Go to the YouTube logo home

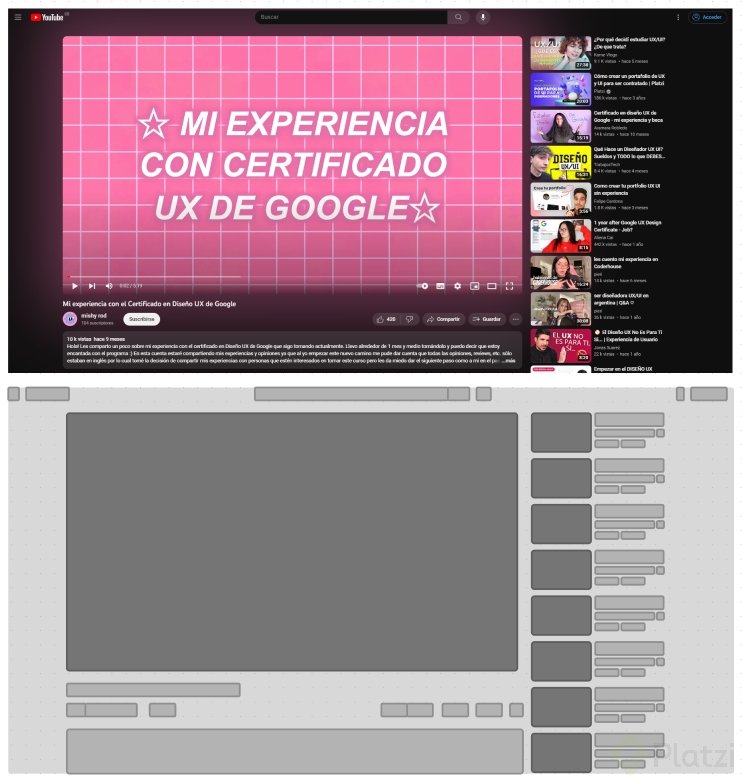point(47,17)
